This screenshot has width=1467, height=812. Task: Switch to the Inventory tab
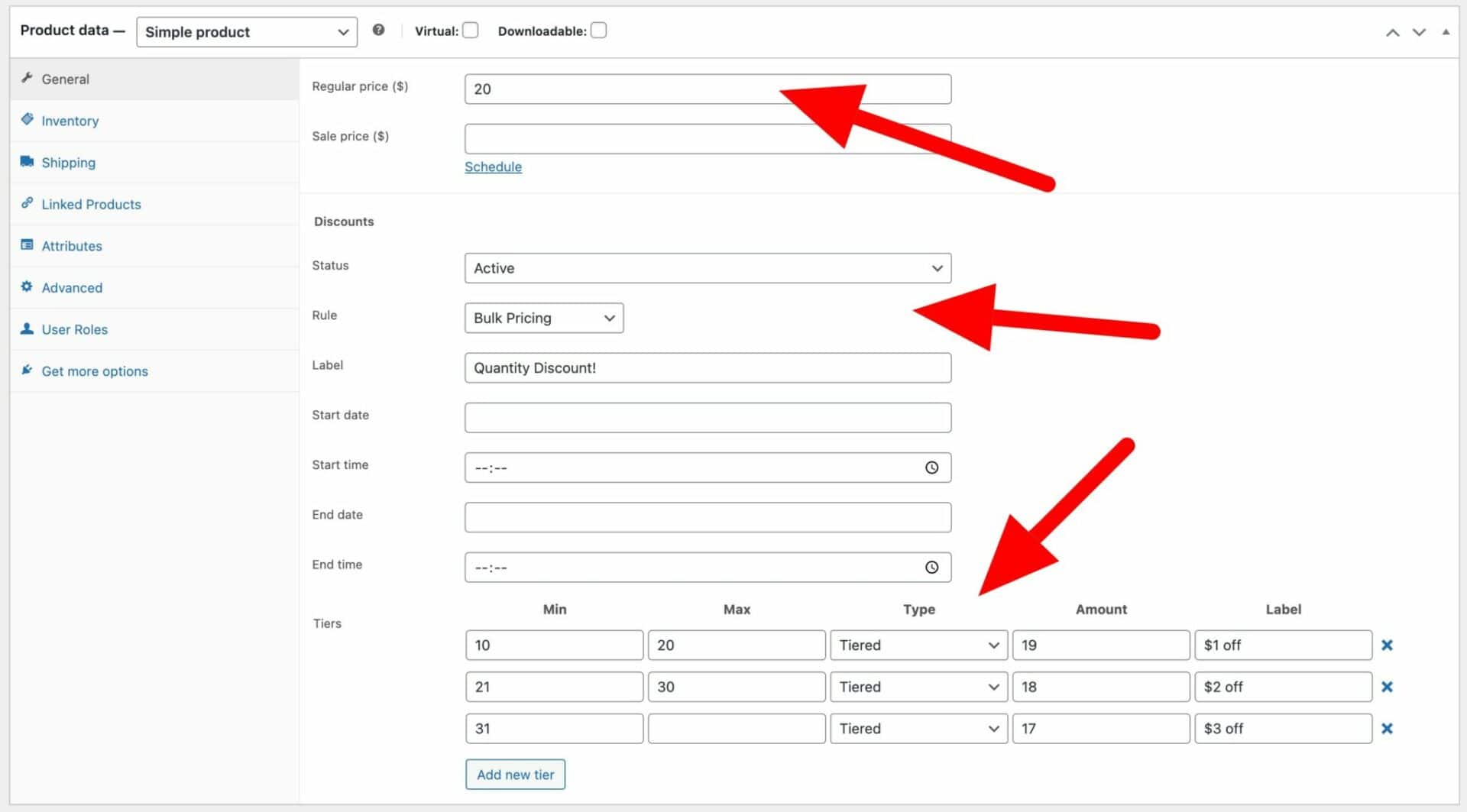pyautogui.click(x=154, y=121)
